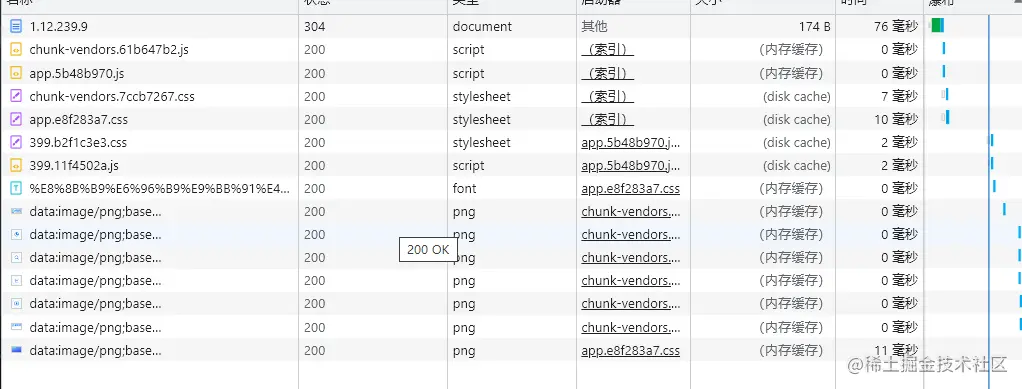
Task: Open the (索引) initiator link in app.e8f283a7.css row
Action: 607,120
